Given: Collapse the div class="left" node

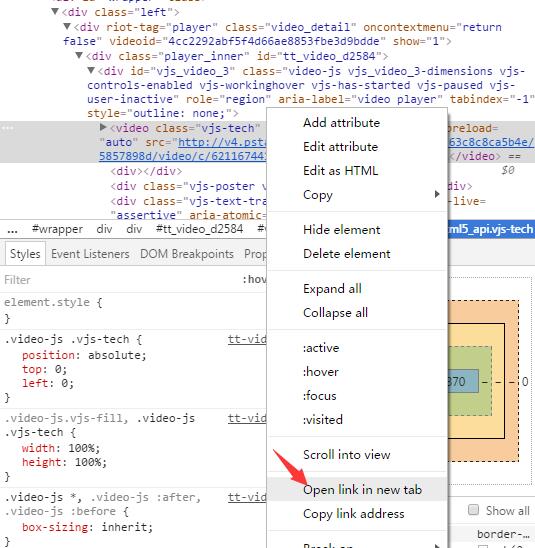Looking at the screenshot, I should tap(55, 12).
